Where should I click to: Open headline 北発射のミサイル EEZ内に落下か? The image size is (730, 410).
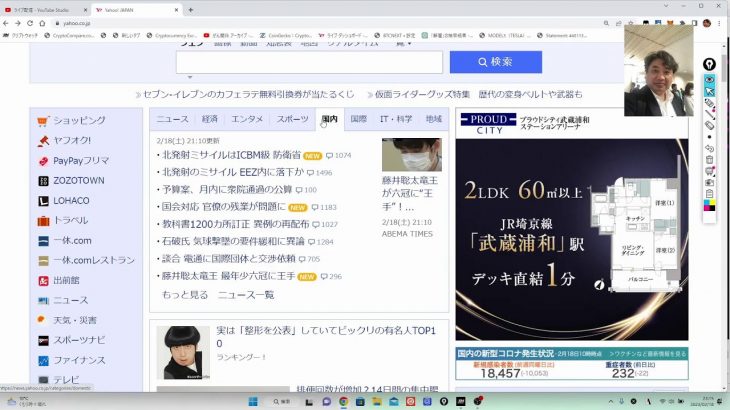coord(232,172)
